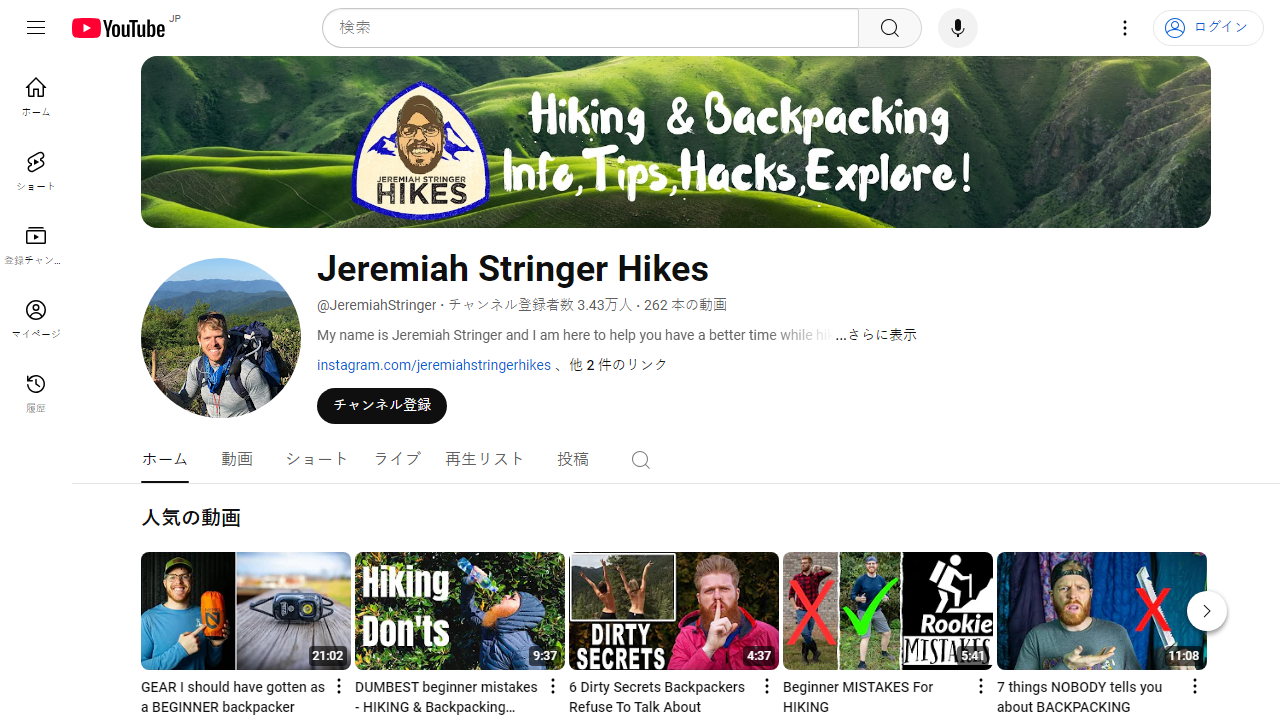This screenshot has height=720, width=1280.
Task: Open the settings three-dot menu in header
Action: click(1125, 28)
